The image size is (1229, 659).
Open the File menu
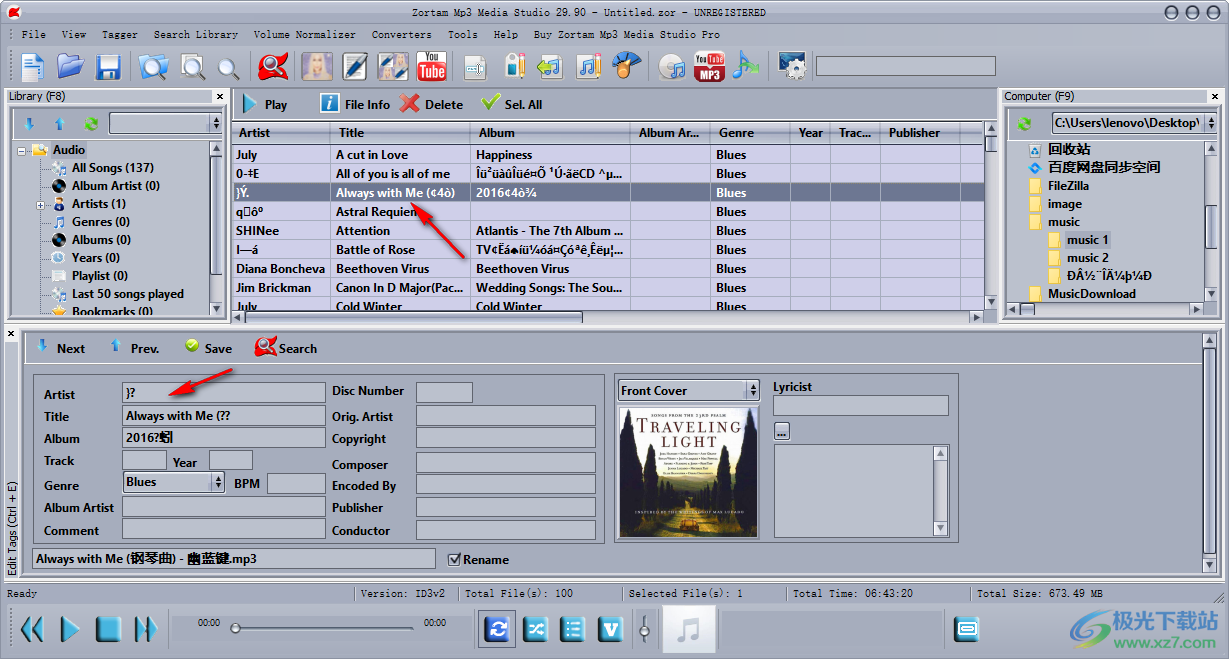pos(33,34)
